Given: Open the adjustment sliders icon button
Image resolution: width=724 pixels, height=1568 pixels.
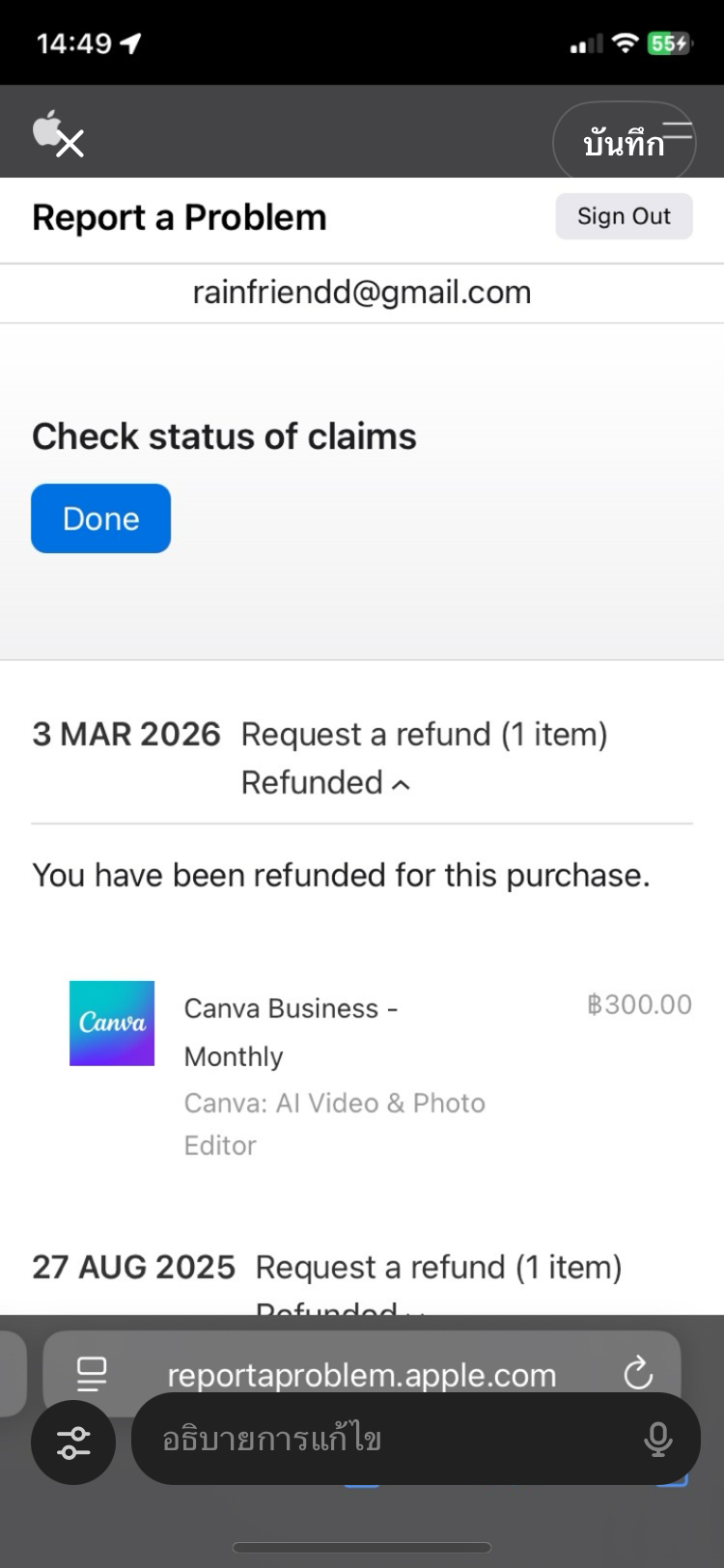Looking at the screenshot, I should [x=73, y=1442].
